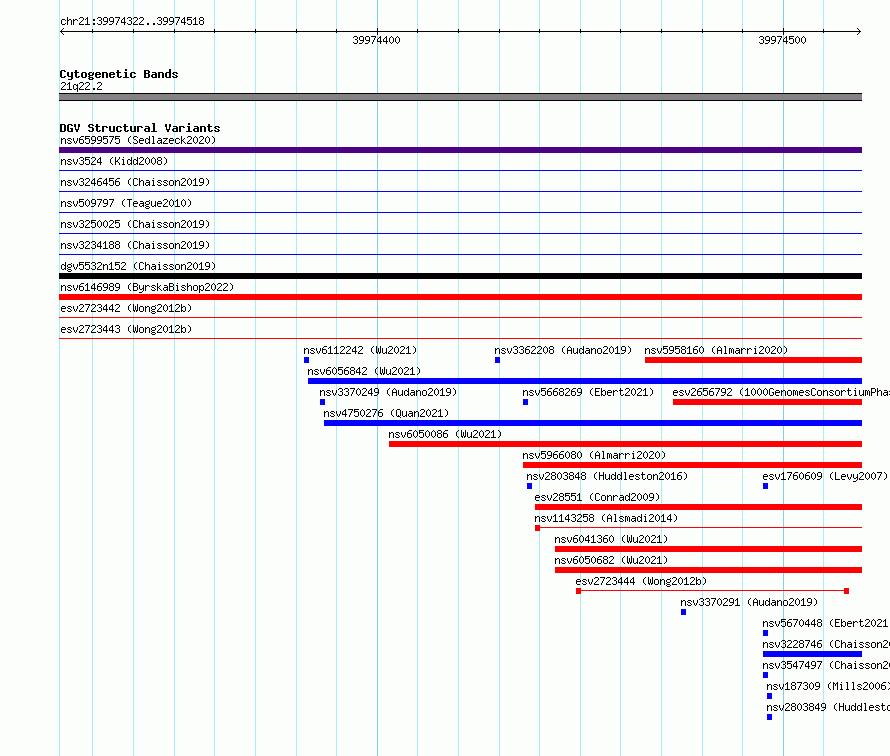
Task: Click the nsv2803849 blue marker
Action: (x=770, y=717)
